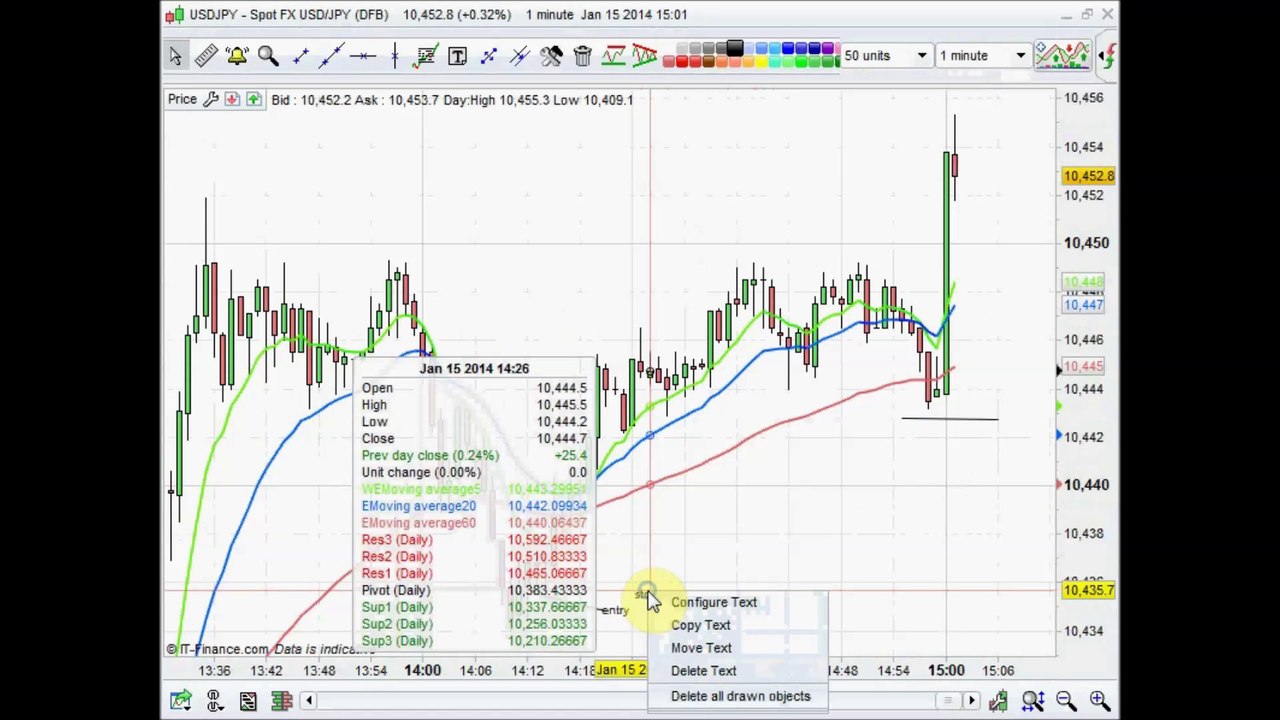The width and height of the screenshot is (1280, 720).
Task: Click the Price panel label
Action: 182,99
